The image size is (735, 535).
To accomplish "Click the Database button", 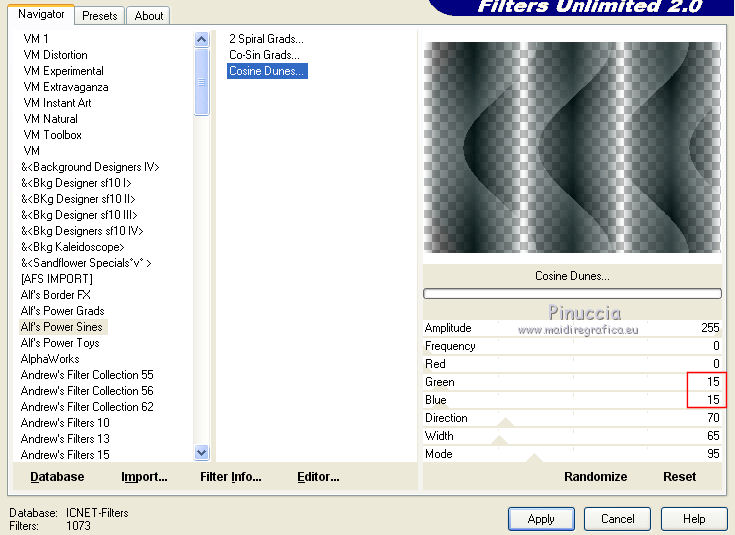I will click(x=57, y=477).
